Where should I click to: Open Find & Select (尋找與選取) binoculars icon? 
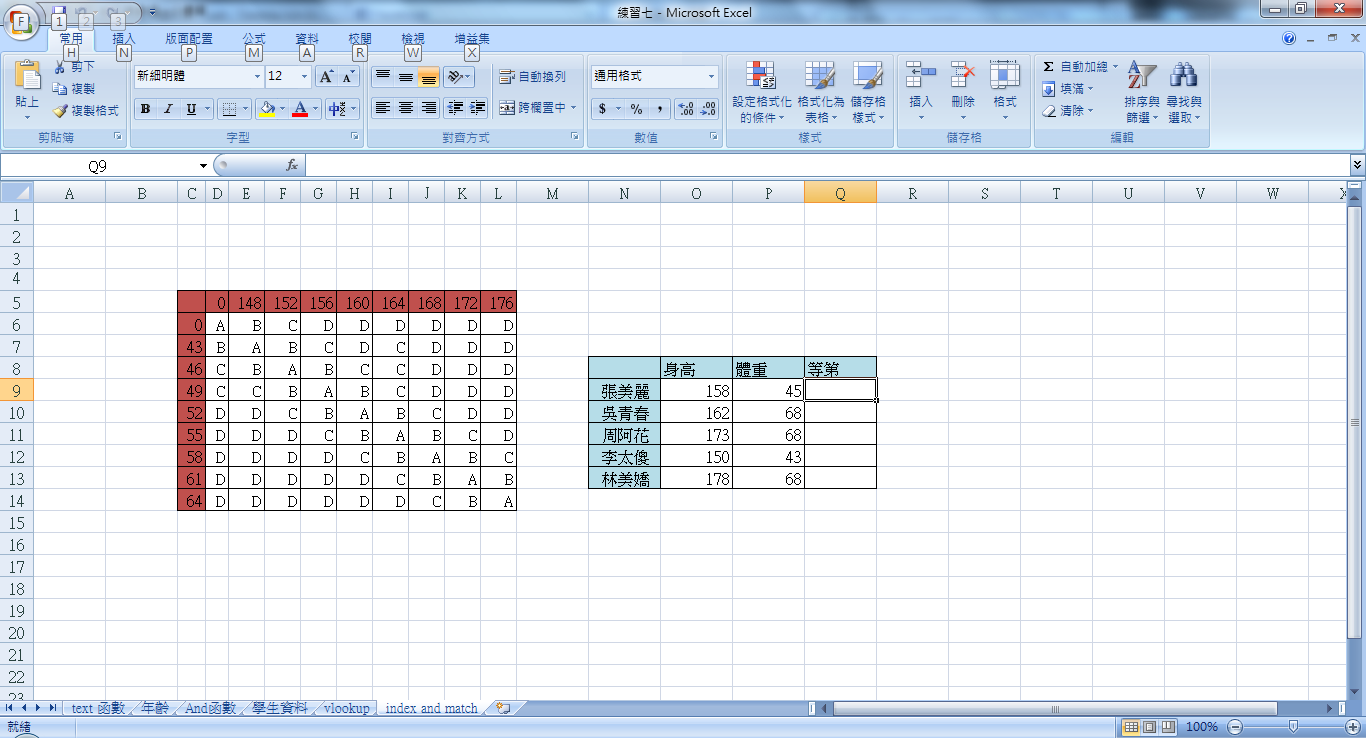click(1184, 77)
